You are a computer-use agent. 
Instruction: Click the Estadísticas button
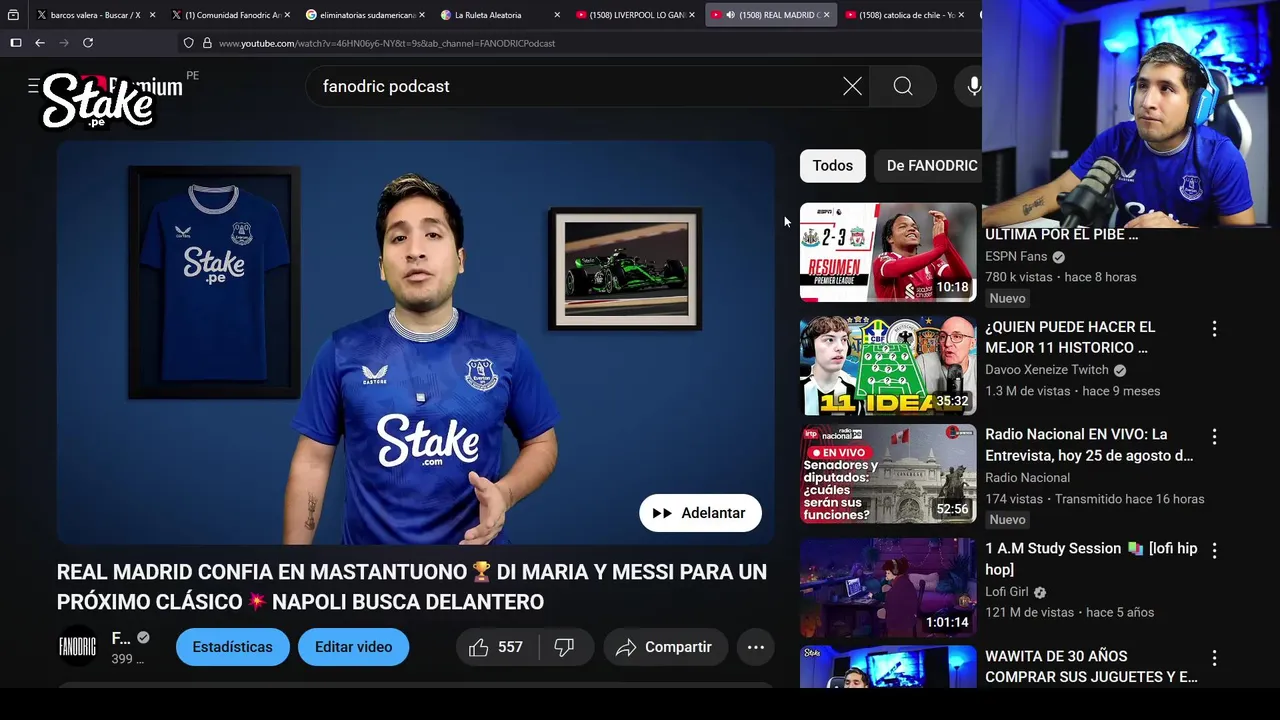click(233, 647)
